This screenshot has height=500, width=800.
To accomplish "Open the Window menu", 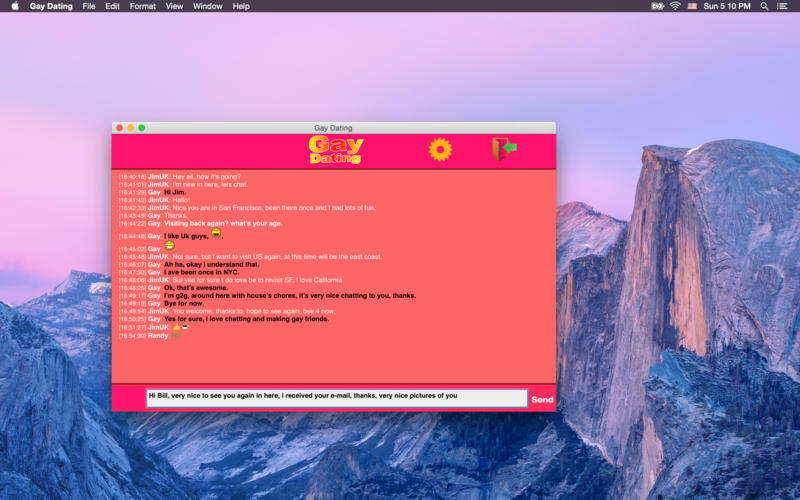I will click(207, 6).
